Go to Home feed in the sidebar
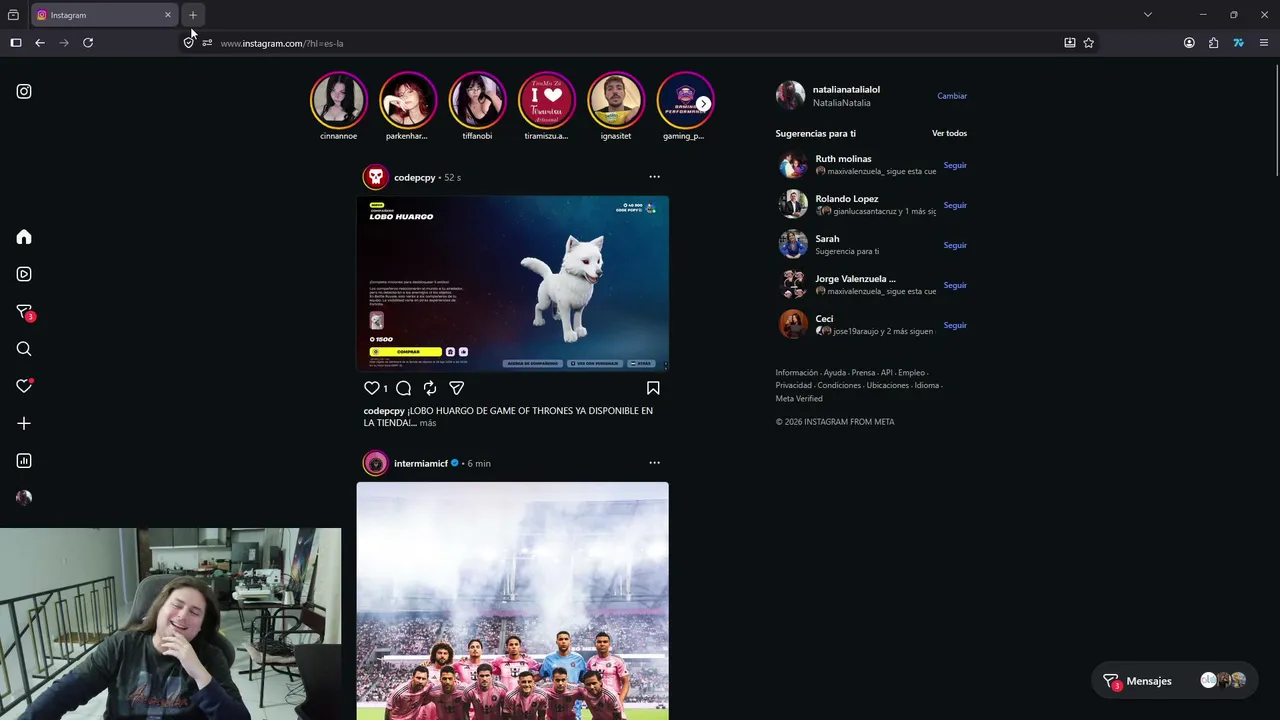Screen dimensions: 1280x720 [24, 237]
